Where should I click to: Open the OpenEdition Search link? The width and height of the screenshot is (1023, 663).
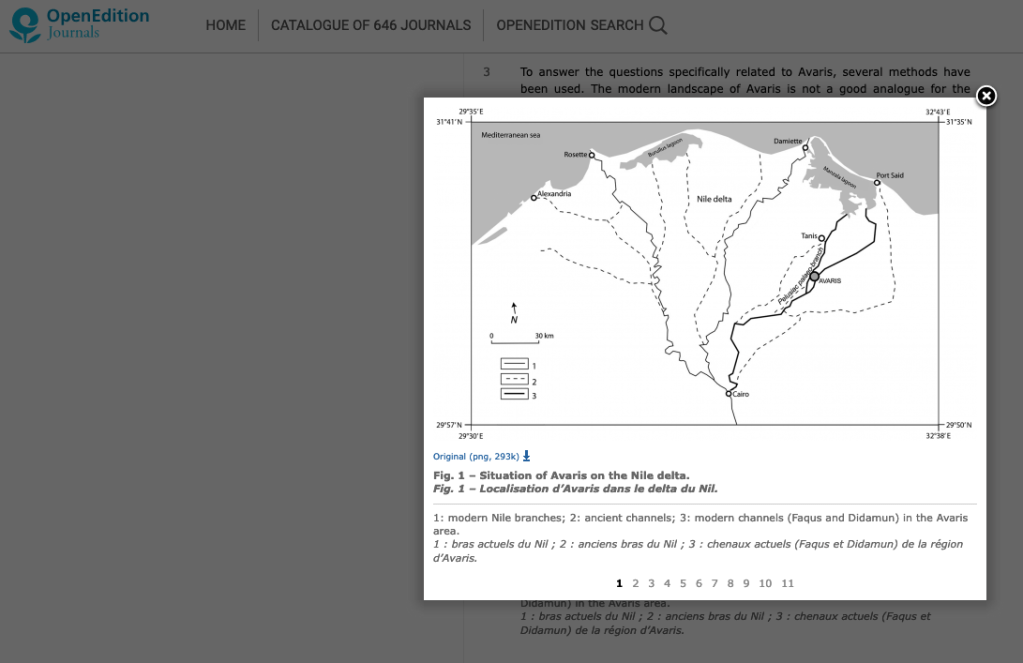coord(570,26)
